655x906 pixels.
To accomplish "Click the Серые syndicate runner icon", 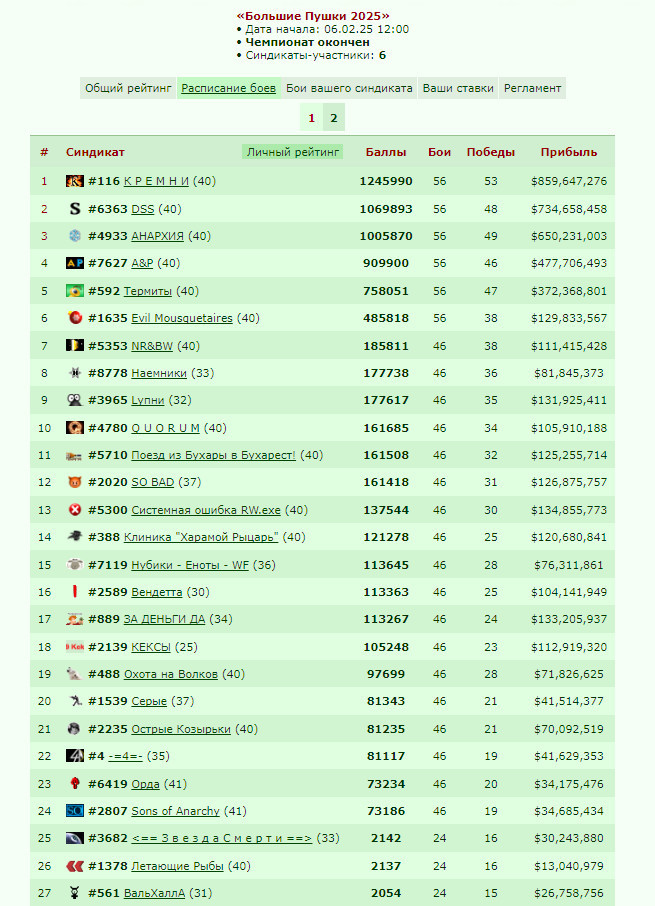I will 75,701.
